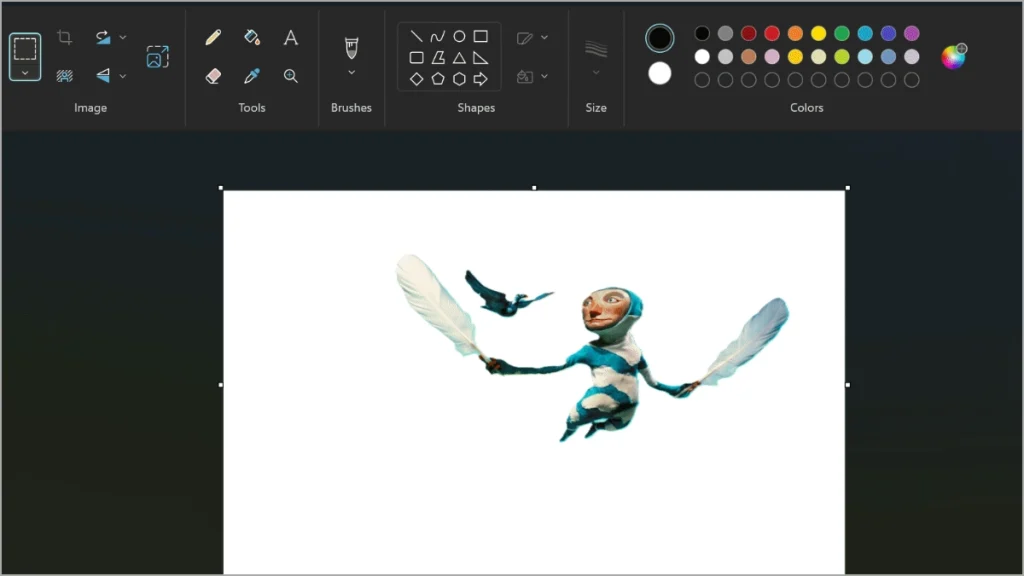Select the Brushes tool icon
This screenshot has height=576, width=1024.
pos(351,48)
